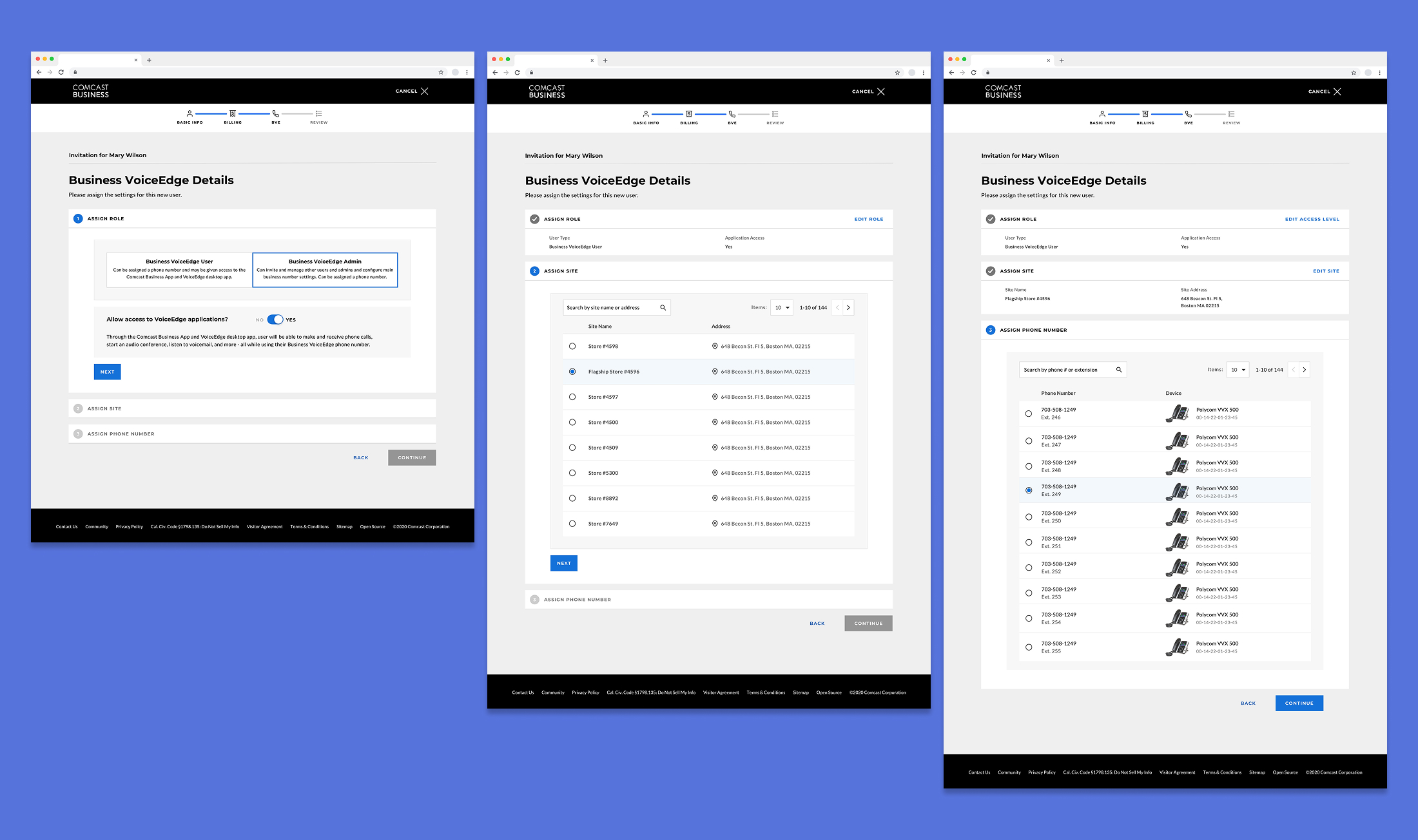Go to previous page of phone number results
Image resolution: width=1418 pixels, height=840 pixels.
click(1294, 370)
